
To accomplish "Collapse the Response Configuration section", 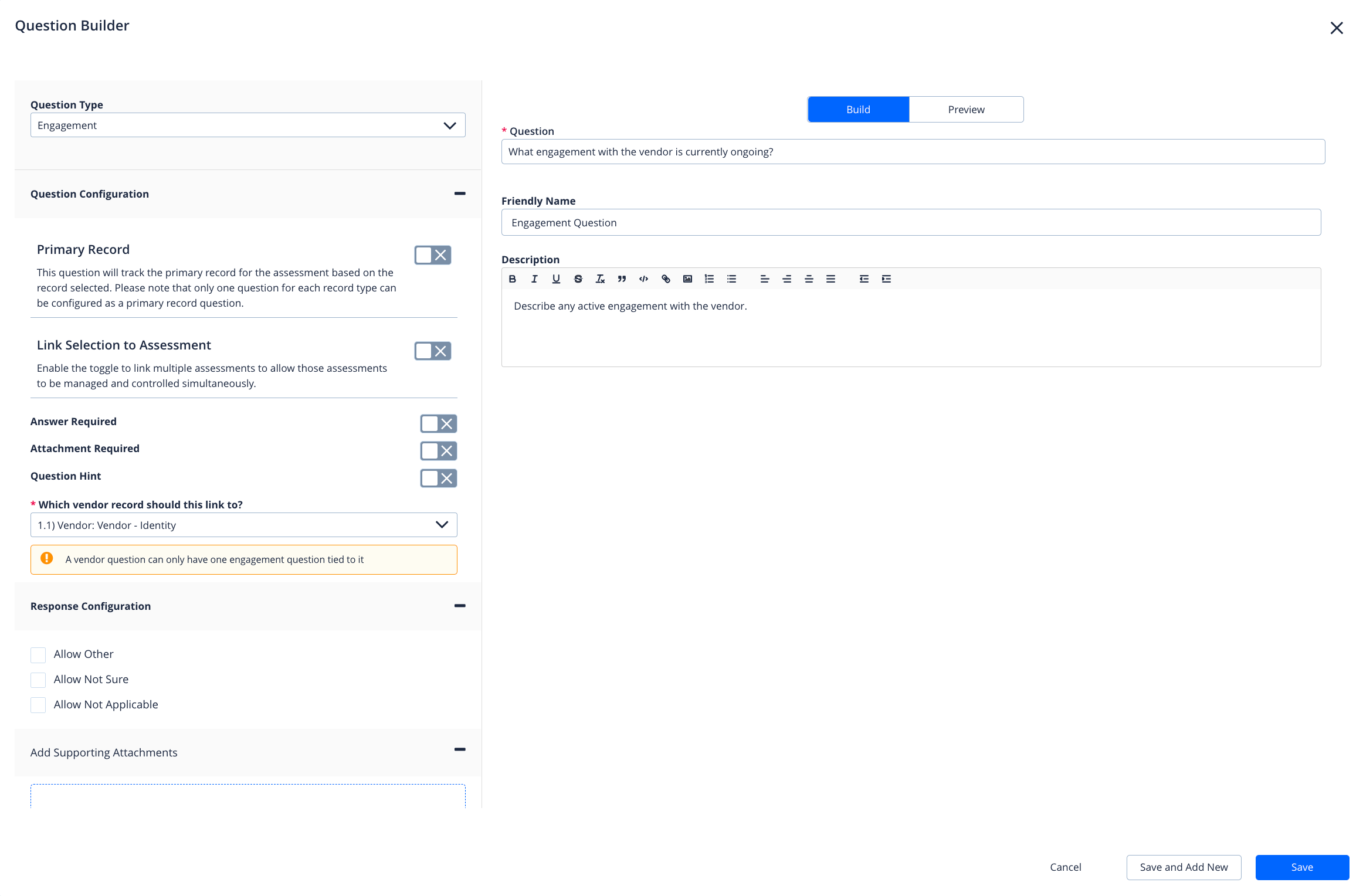I will point(460,606).
